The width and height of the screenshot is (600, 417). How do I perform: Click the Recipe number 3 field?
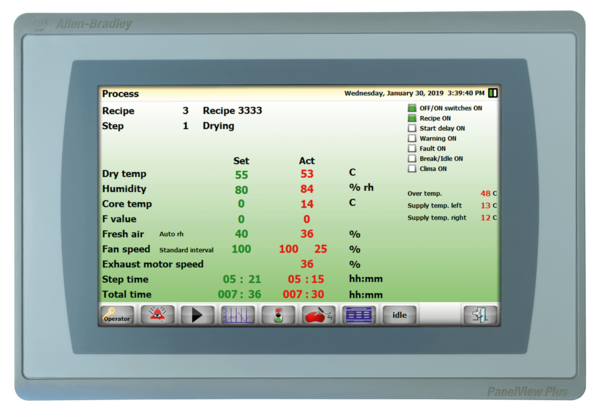click(x=185, y=110)
